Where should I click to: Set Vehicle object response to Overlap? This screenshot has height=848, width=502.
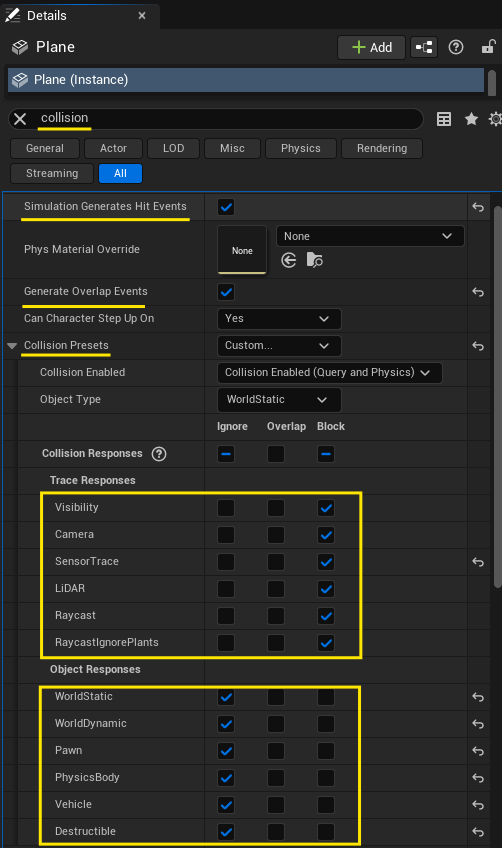point(276,805)
